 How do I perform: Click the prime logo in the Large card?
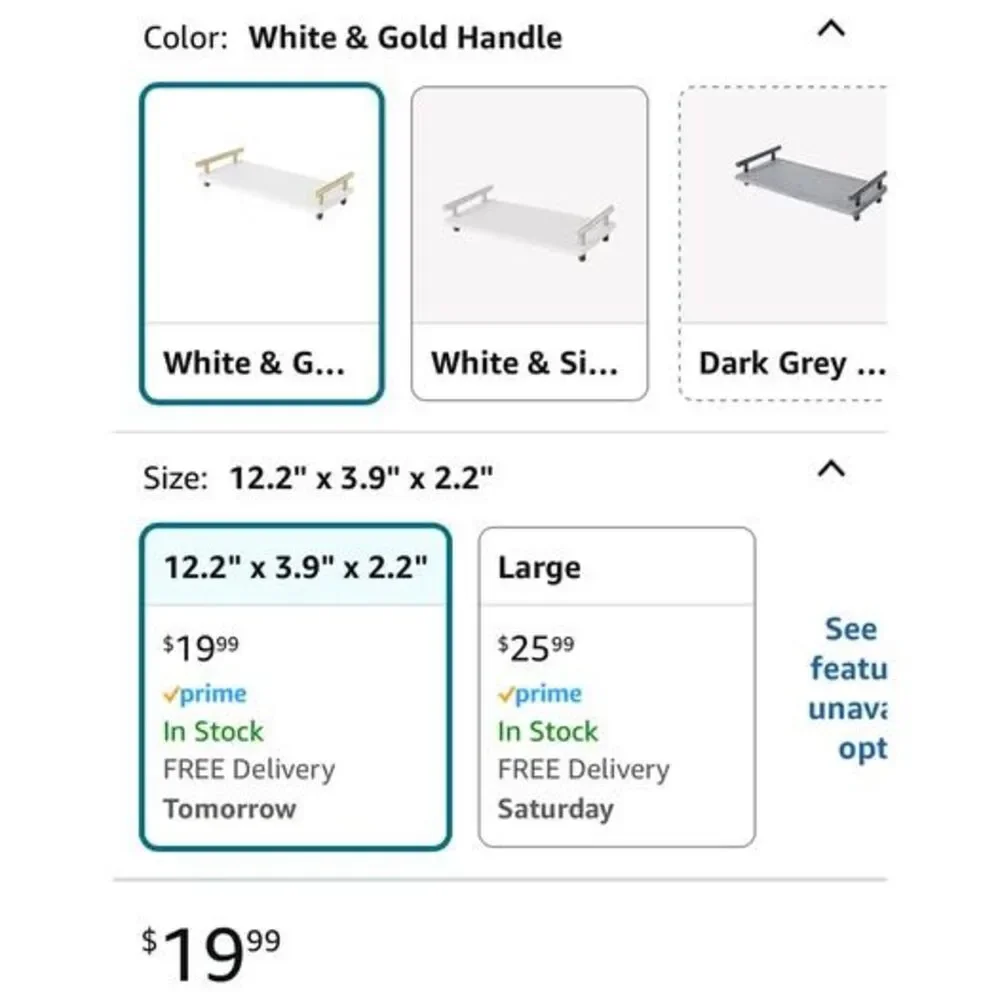(540, 694)
